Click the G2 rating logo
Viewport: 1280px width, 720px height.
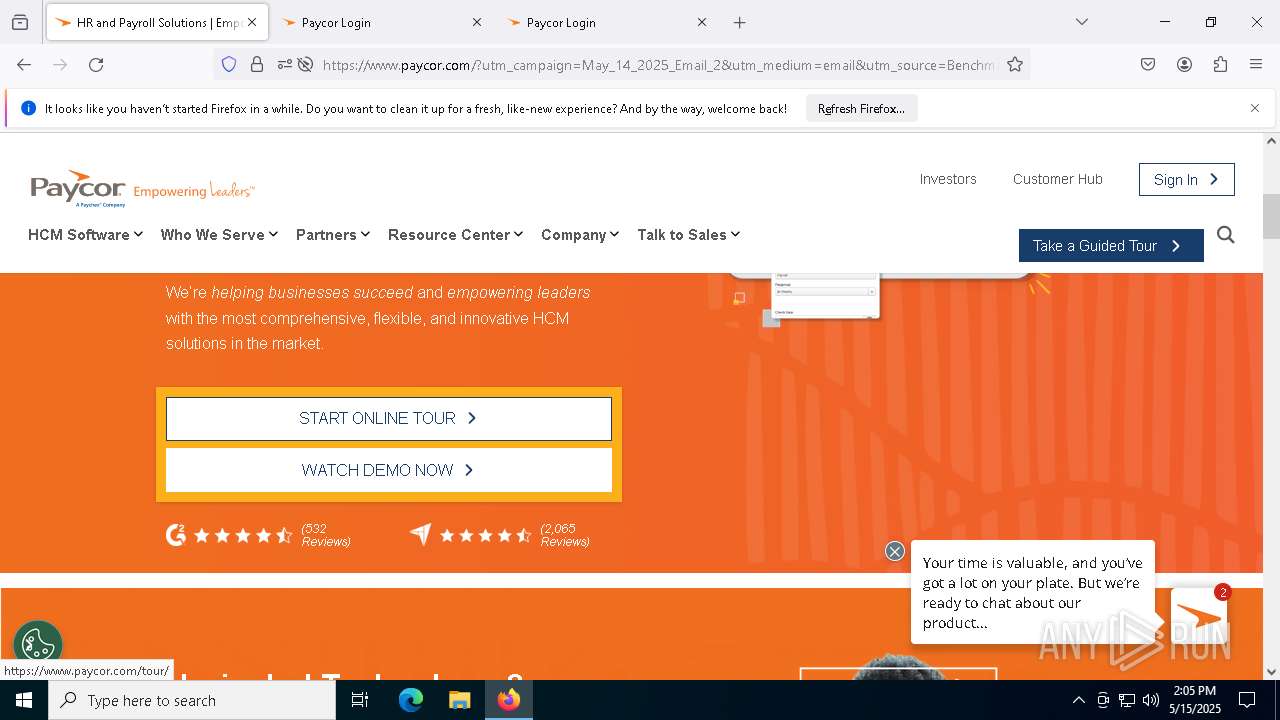click(x=176, y=535)
